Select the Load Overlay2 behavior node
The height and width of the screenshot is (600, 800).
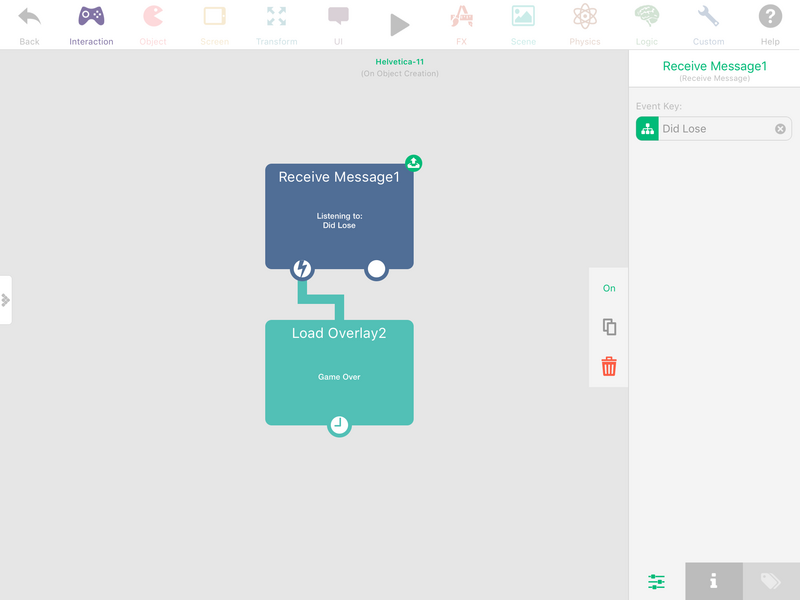[x=339, y=372]
